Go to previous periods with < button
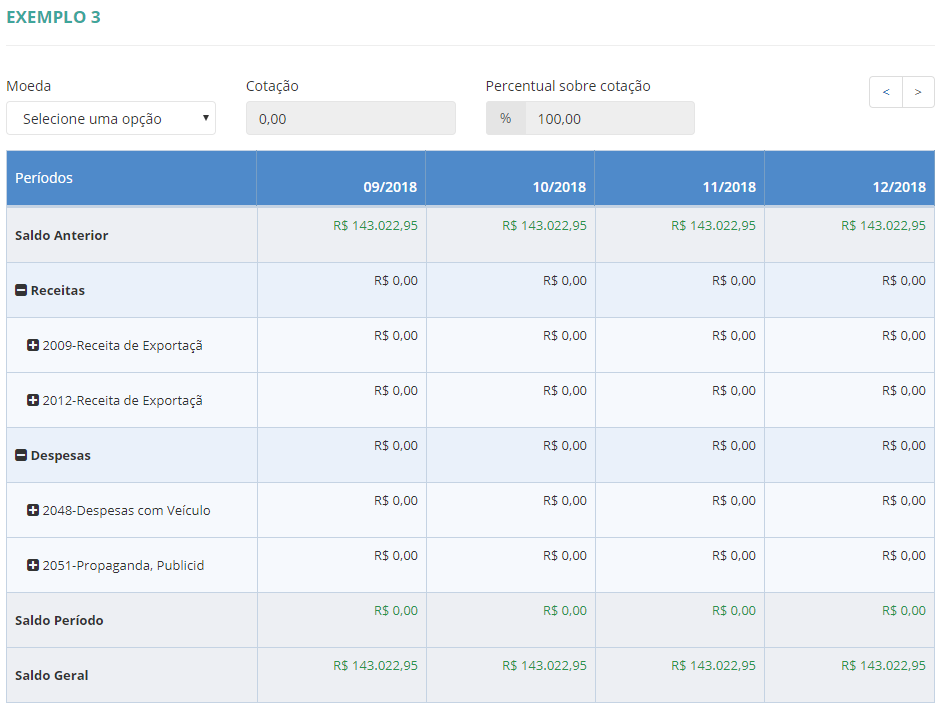 (886, 92)
